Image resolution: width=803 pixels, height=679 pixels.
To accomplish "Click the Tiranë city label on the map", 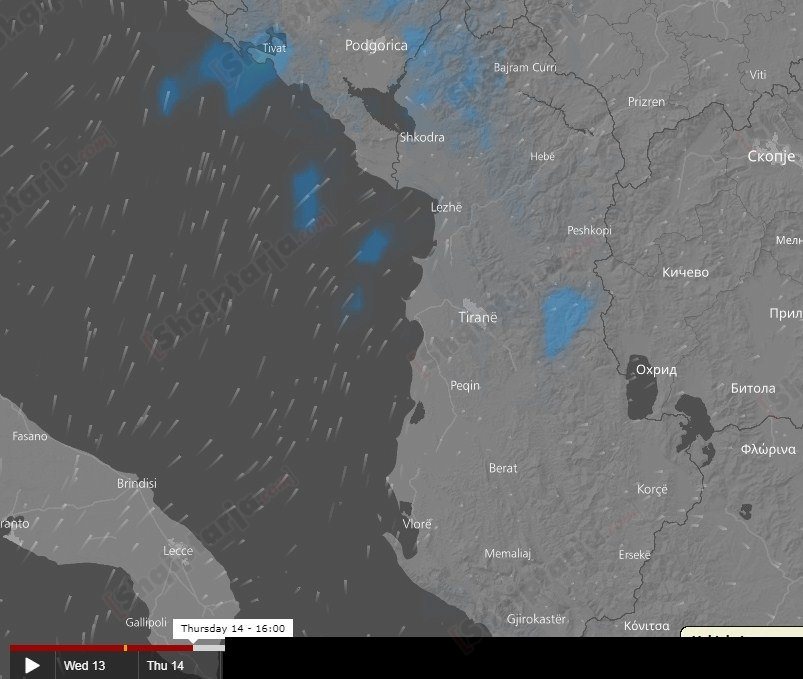I will pos(477,317).
